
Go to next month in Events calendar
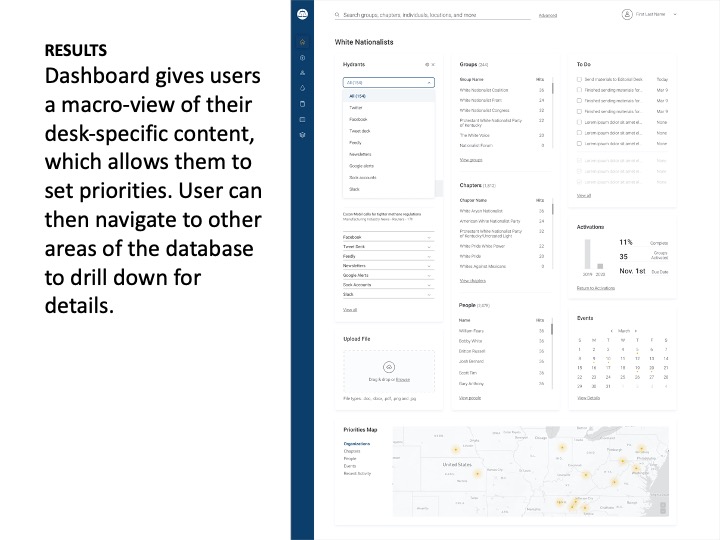[x=636, y=331]
